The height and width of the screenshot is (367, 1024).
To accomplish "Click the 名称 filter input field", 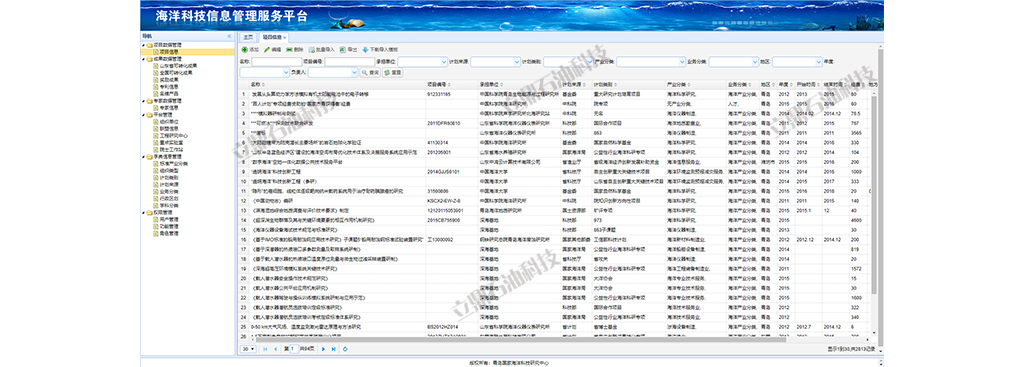I will [276, 62].
